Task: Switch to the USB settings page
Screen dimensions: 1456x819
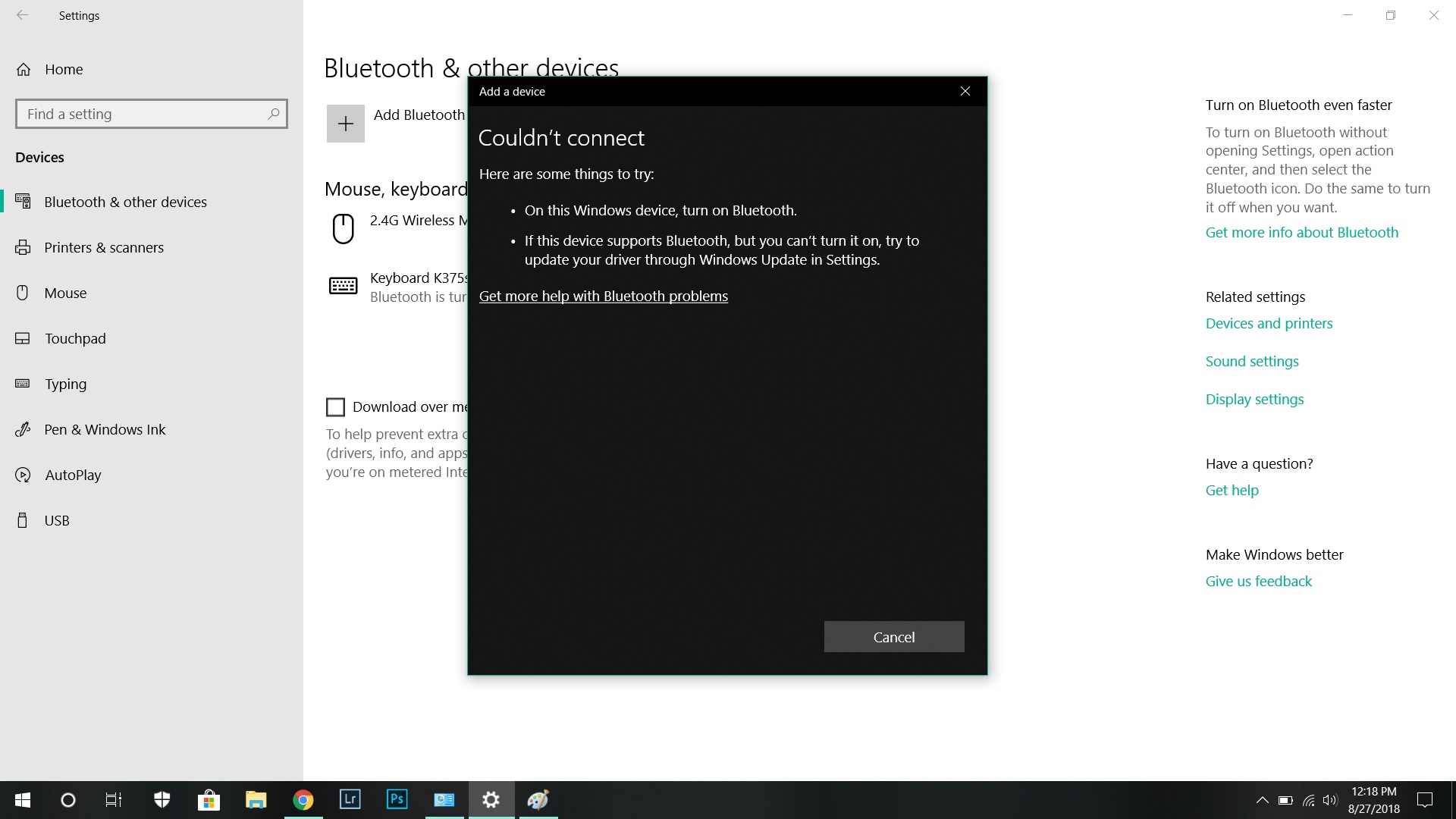Action: tap(57, 520)
